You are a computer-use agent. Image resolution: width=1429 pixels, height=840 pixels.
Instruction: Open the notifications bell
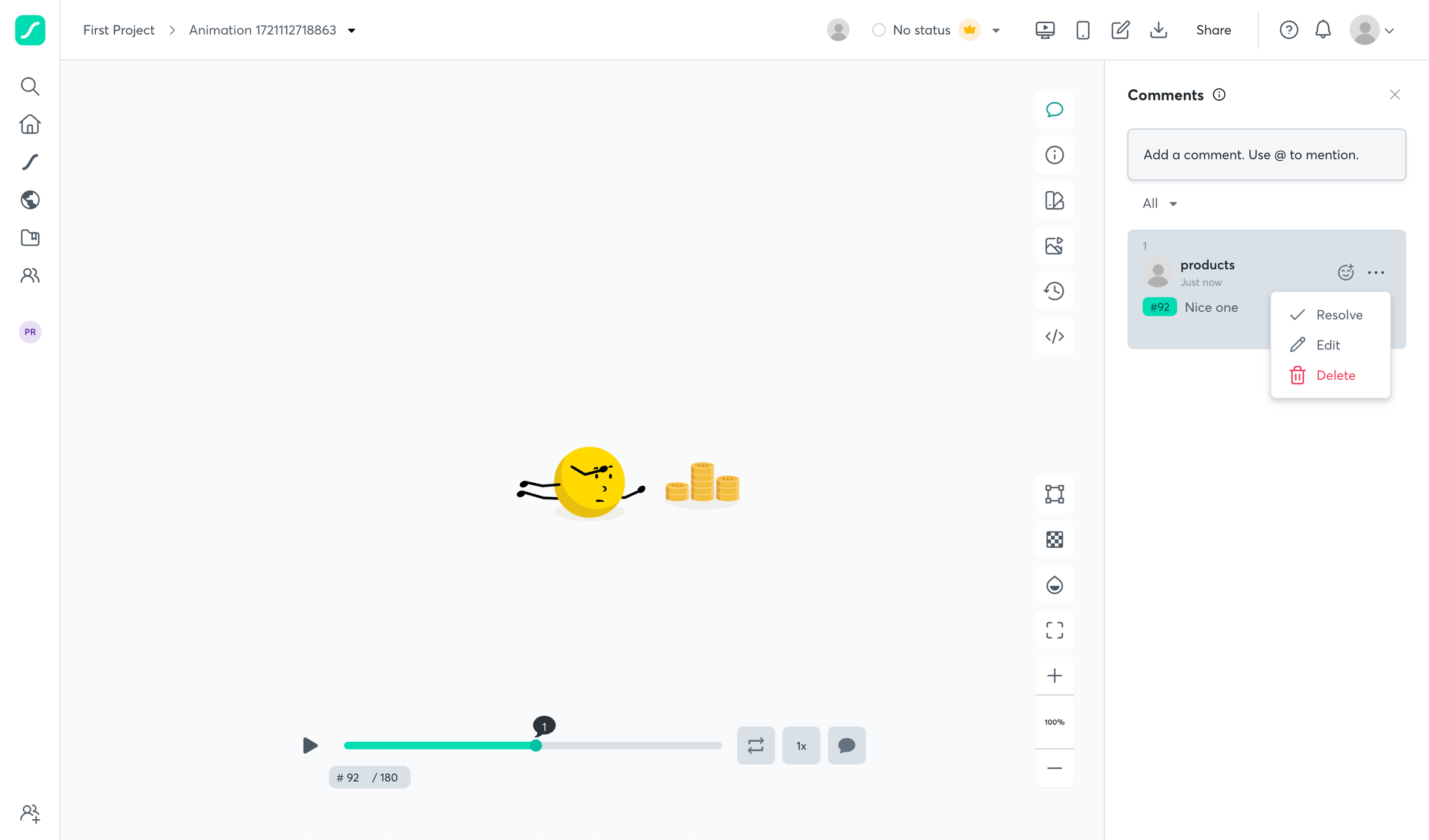(x=1323, y=30)
